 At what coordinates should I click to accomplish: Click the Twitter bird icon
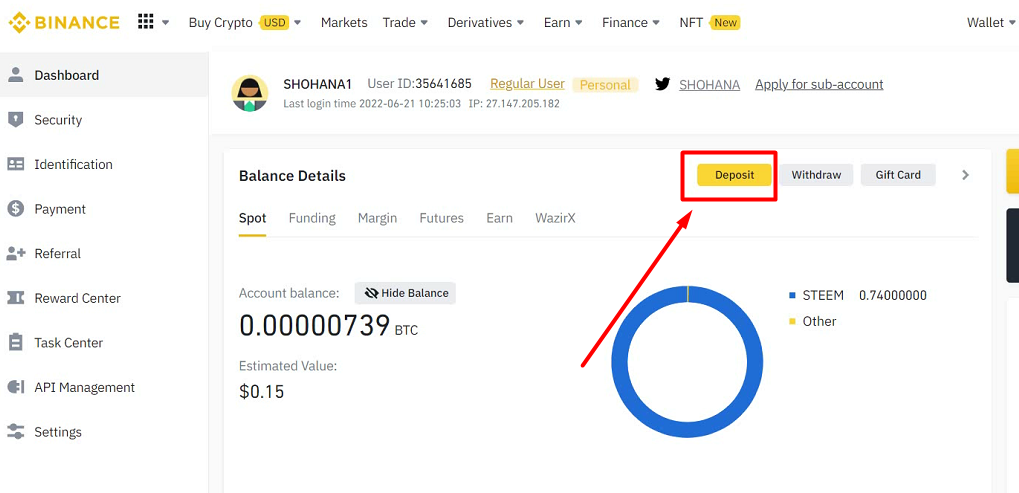[662, 84]
